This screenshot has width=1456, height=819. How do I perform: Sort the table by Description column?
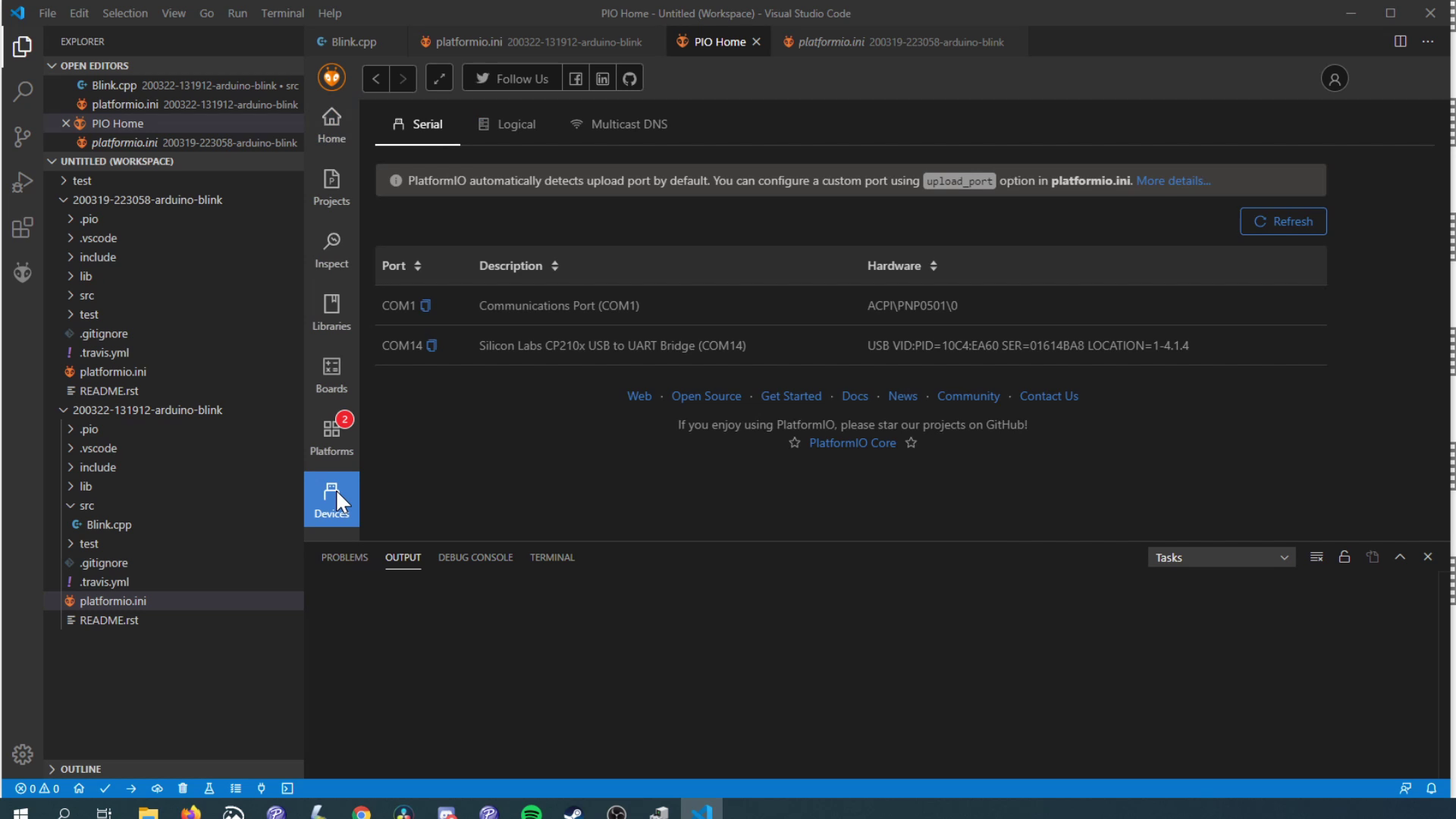(554, 266)
